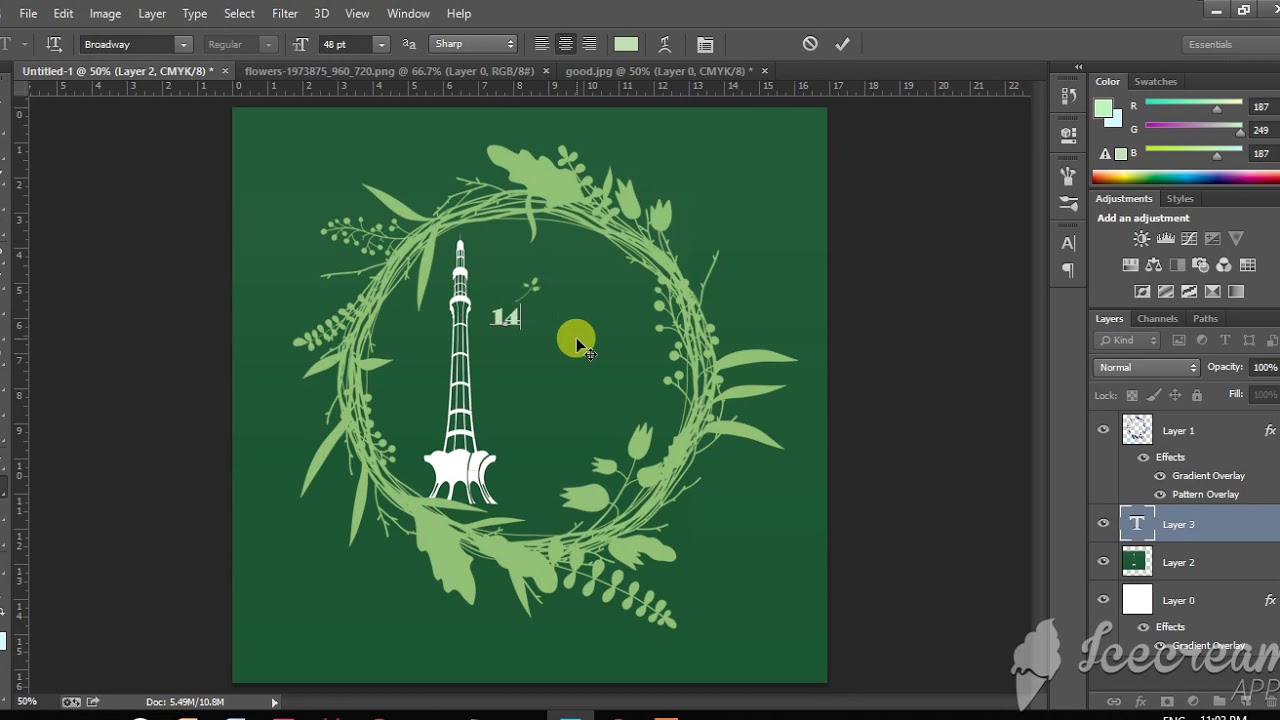The height and width of the screenshot is (720, 1280).
Task: Open the Paragraph panel icon in dock
Action: click(1068, 271)
